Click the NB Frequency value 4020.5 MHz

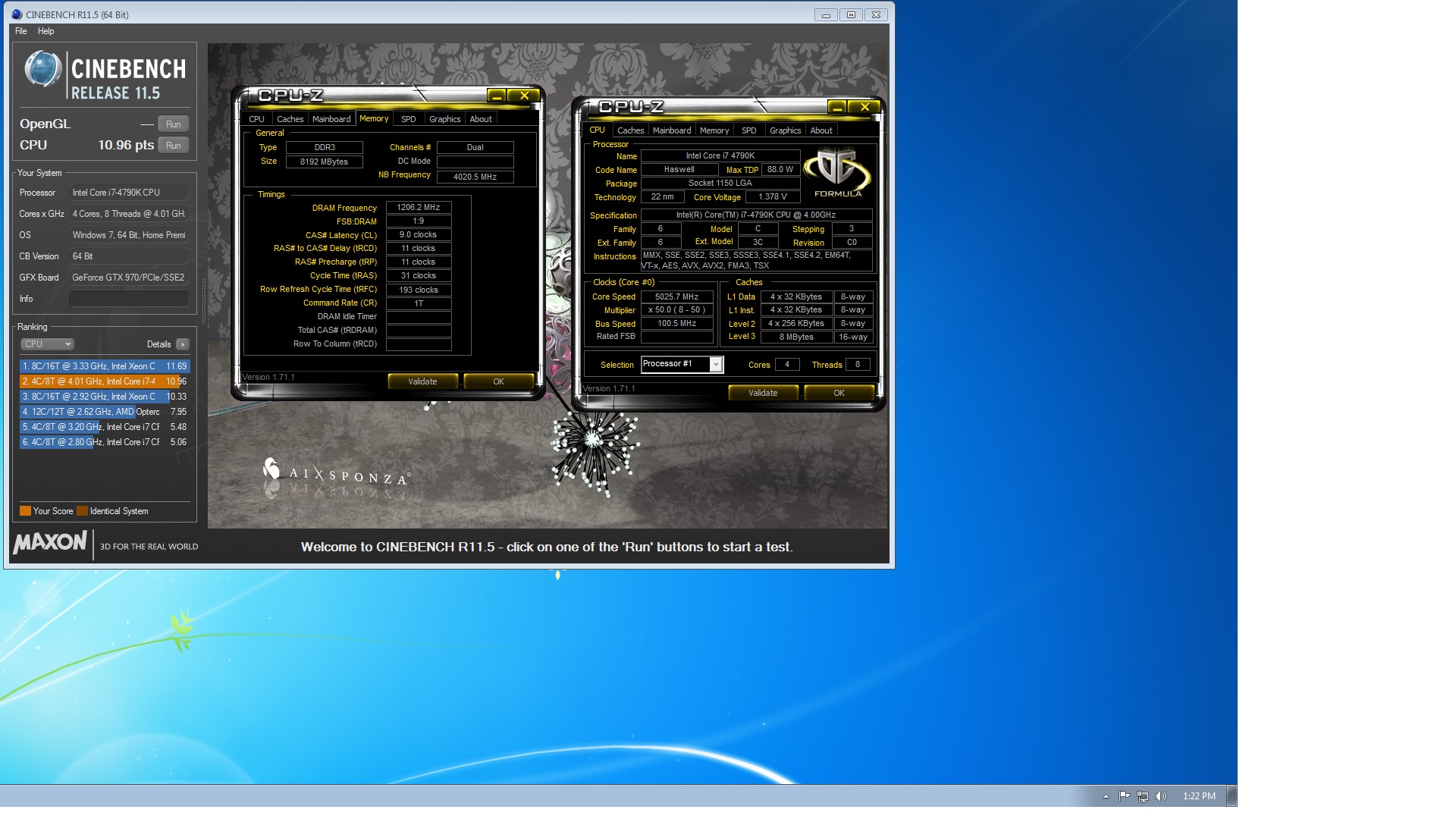coord(475,177)
